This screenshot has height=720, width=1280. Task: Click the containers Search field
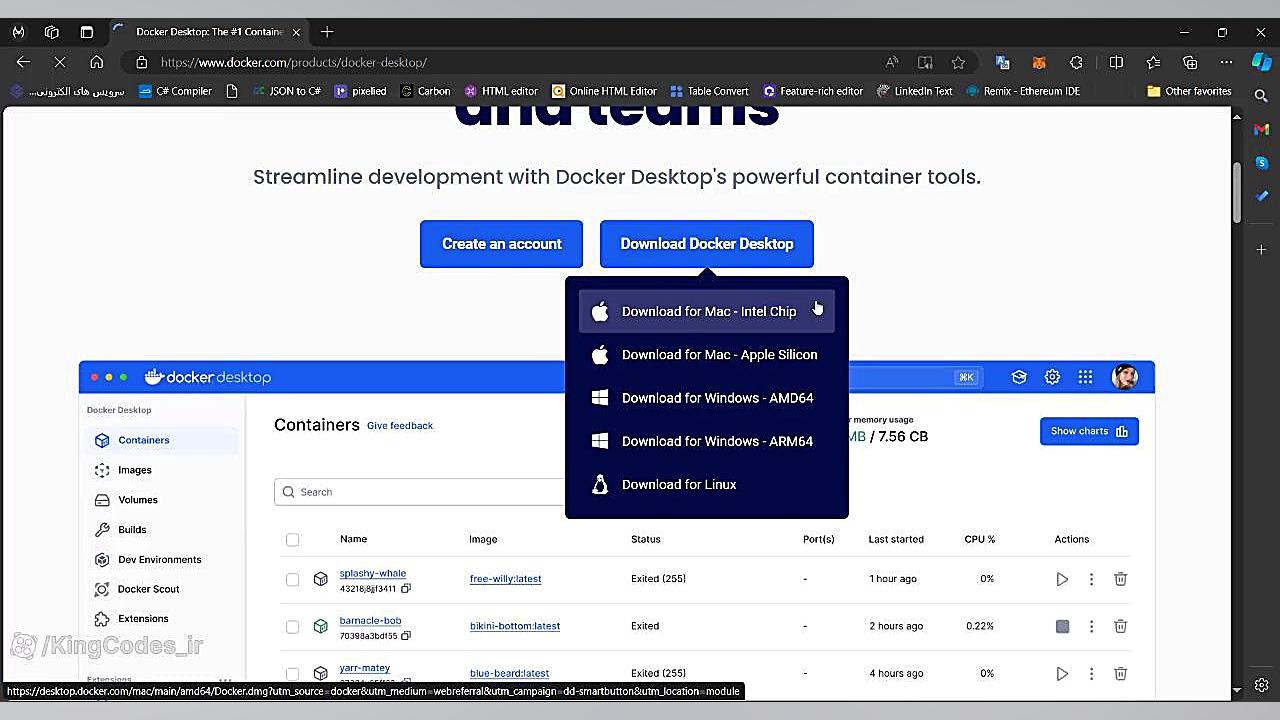coord(420,492)
